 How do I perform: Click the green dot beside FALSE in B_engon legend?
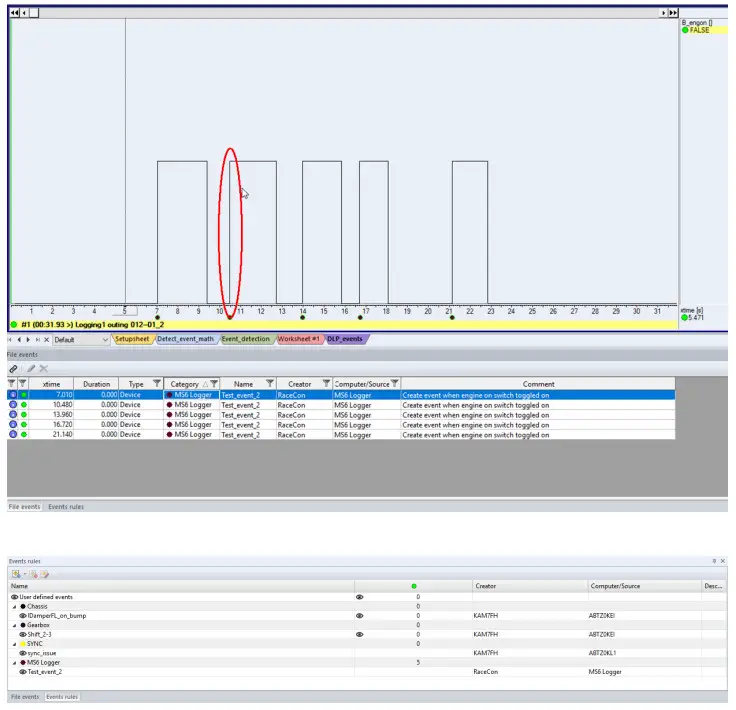click(x=686, y=30)
